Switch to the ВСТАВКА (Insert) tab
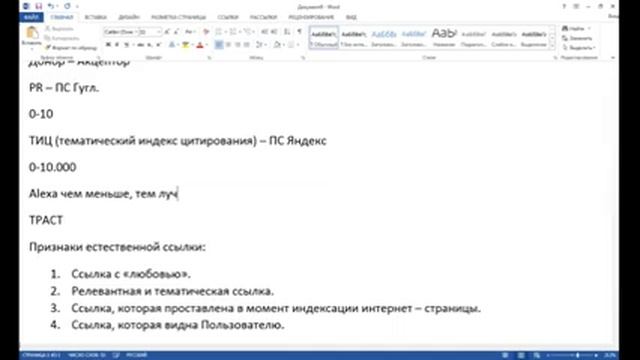 (x=96, y=17)
